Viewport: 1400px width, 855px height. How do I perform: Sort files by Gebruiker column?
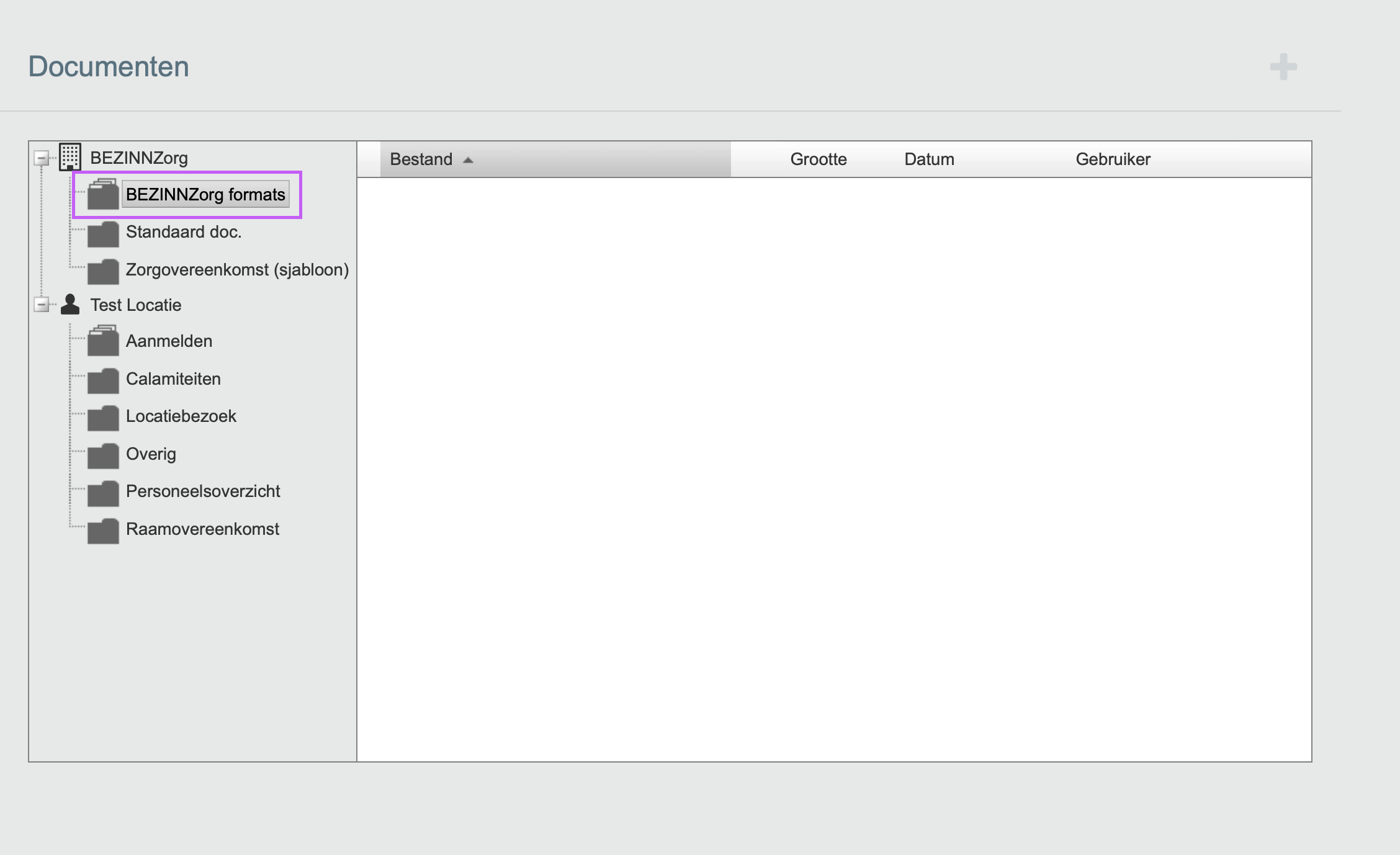click(x=1113, y=159)
